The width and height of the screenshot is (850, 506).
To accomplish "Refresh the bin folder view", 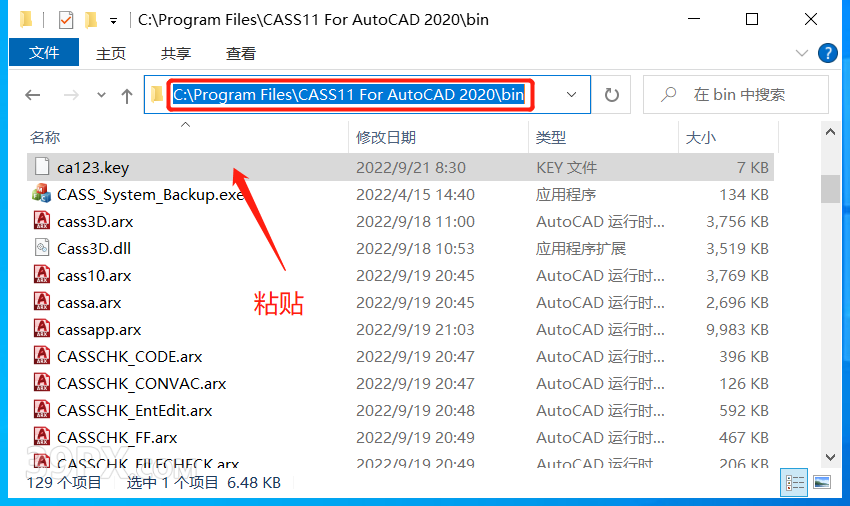I will 611,95.
